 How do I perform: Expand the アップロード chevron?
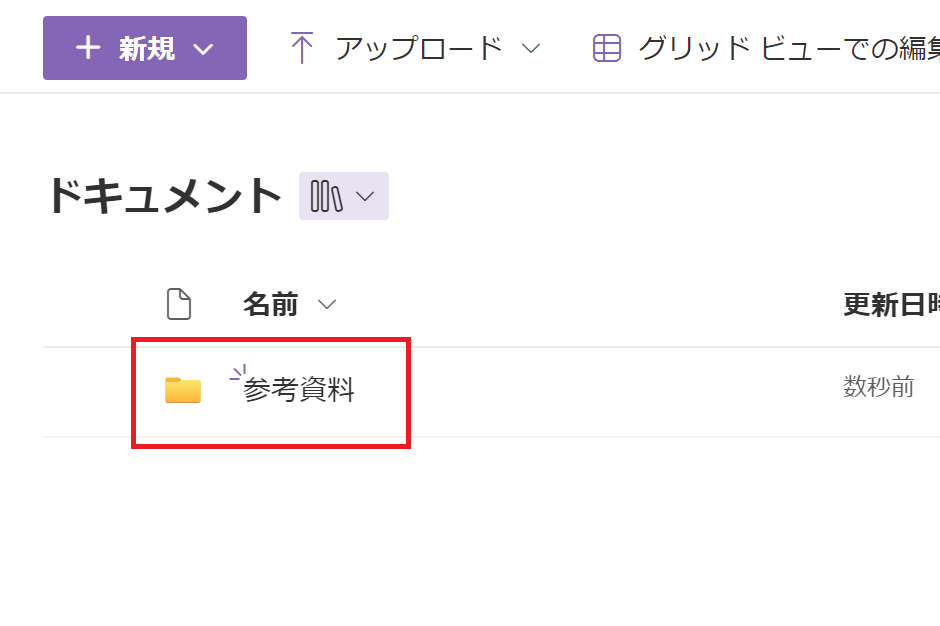531,48
